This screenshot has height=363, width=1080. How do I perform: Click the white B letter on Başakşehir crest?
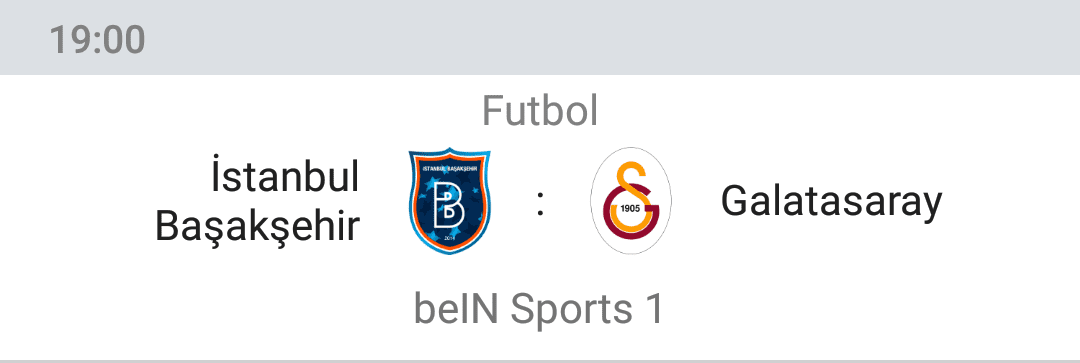[x=449, y=206]
